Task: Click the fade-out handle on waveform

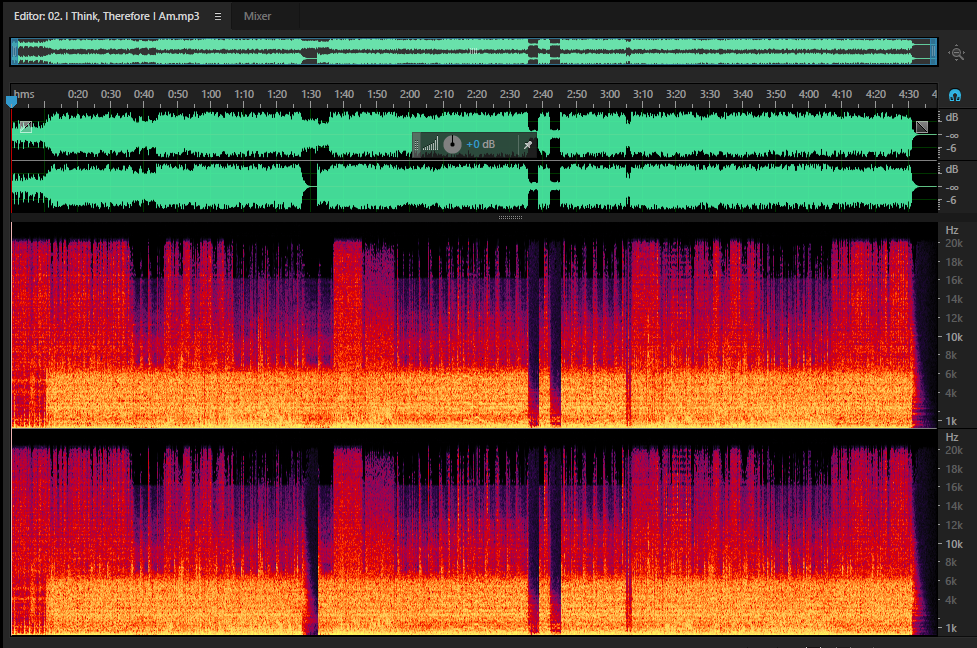Action: 922,127
